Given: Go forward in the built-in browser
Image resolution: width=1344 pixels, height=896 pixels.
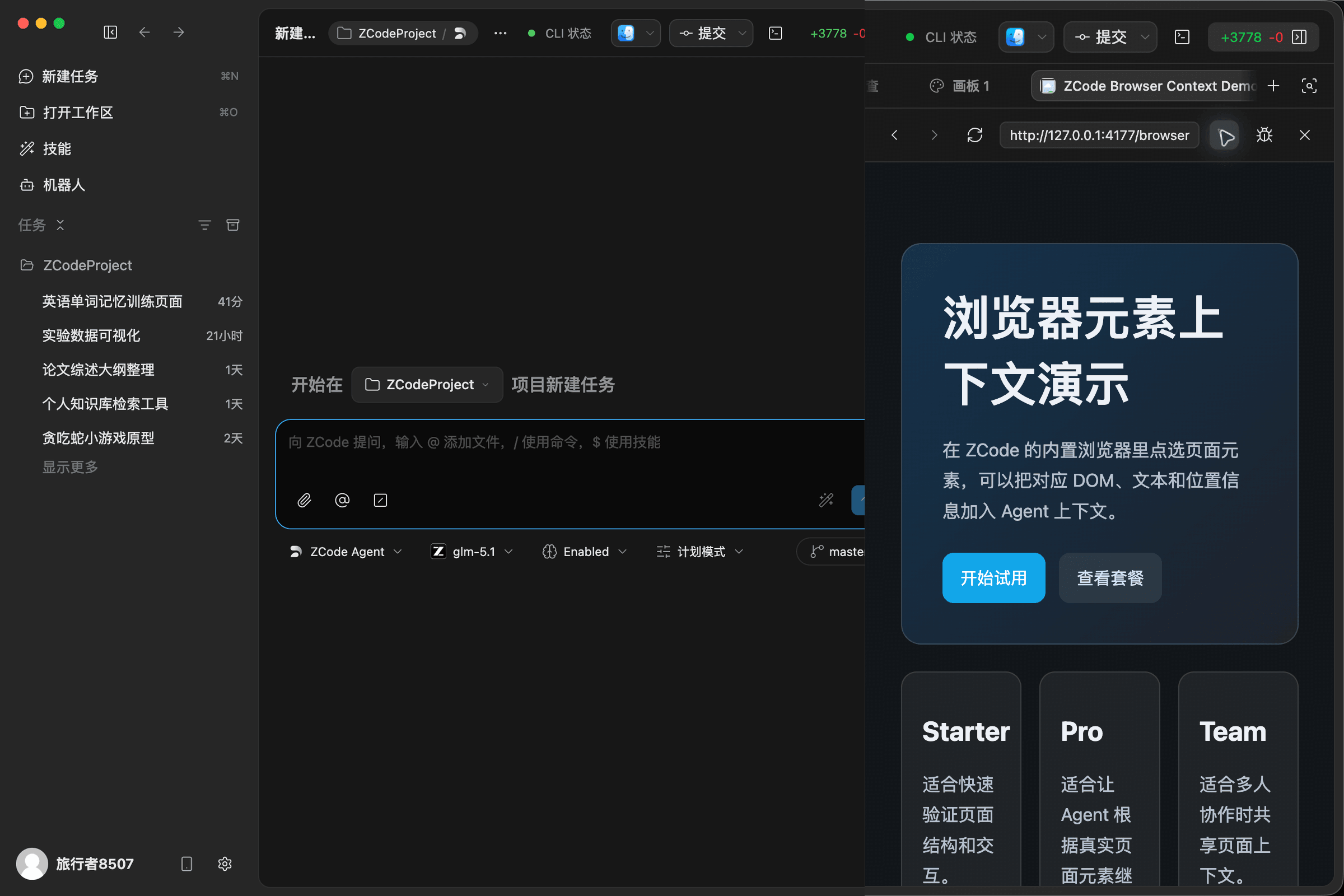Looking at the screenshot, I should click(934, 135).
